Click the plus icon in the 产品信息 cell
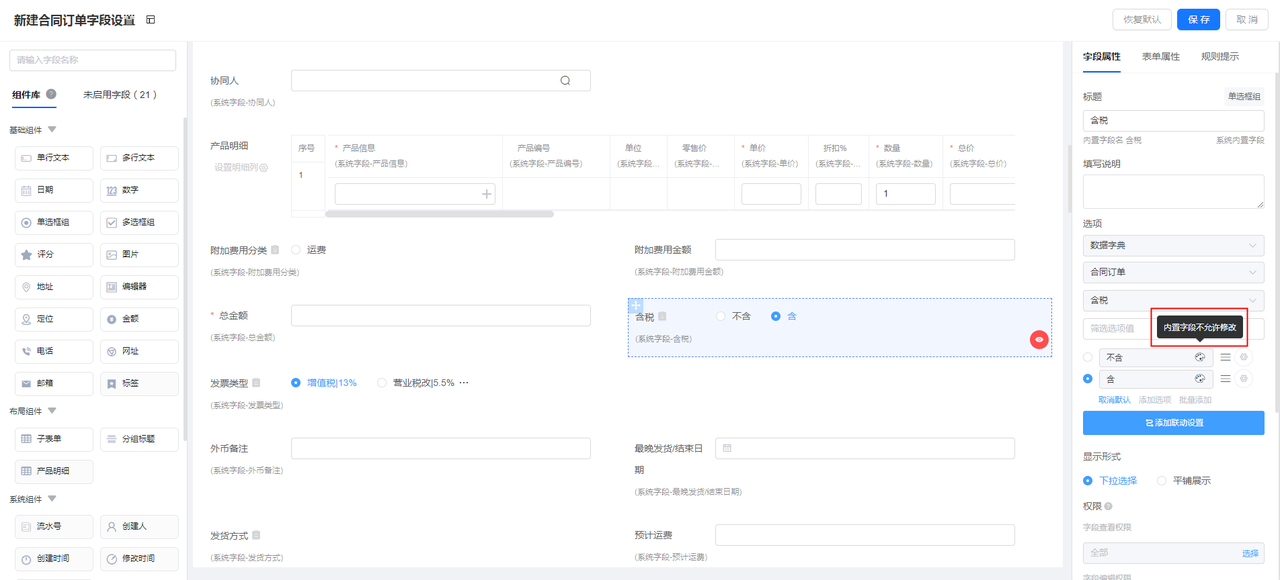The width and height of the screenshot is (1280, 580). pos(487,194)
